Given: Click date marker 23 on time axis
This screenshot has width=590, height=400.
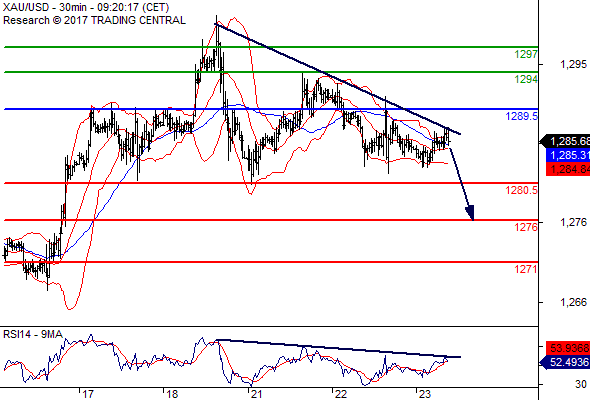Looking at the screenshot, I should click(424, 394).
